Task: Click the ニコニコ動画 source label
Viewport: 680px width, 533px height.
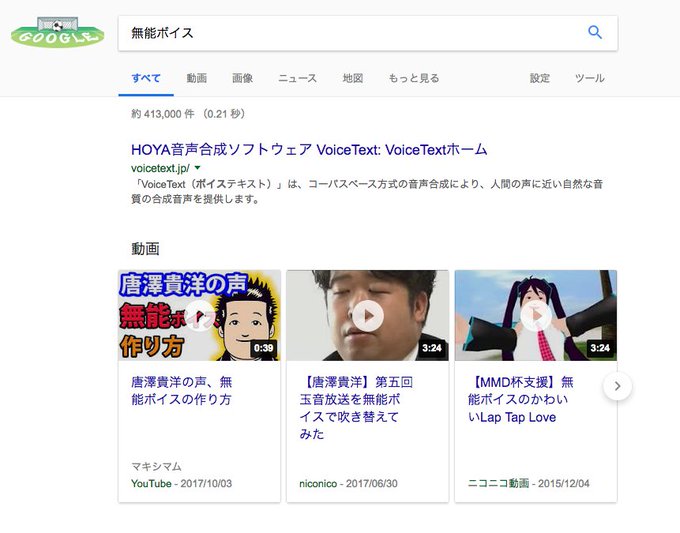Action: click(x=498, y=484)
